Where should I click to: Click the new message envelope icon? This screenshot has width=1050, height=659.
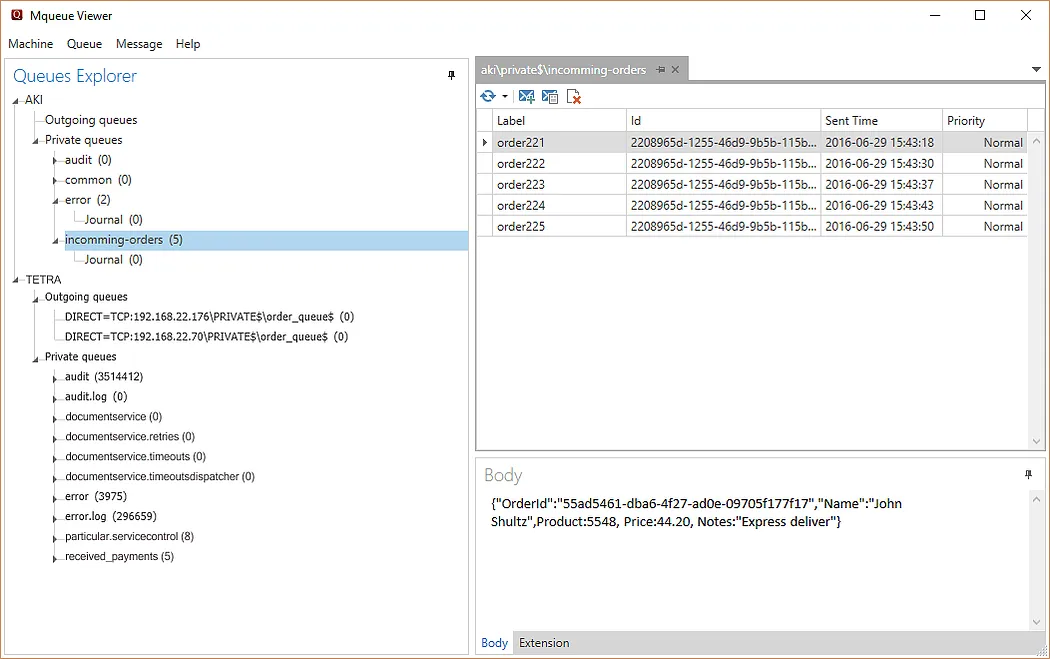pos(526,96)
